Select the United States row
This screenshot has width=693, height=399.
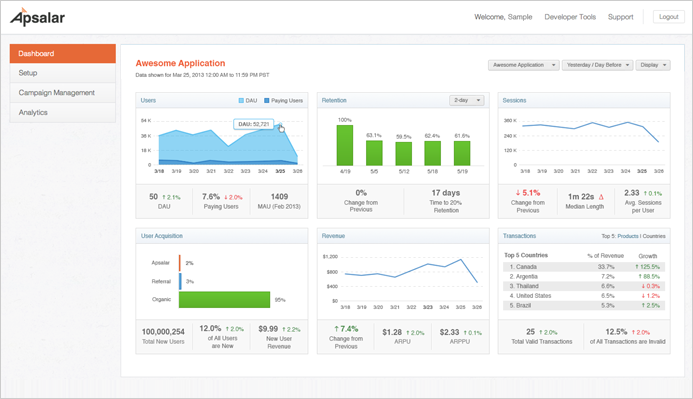pyautogui.click(x=584, y=296)
